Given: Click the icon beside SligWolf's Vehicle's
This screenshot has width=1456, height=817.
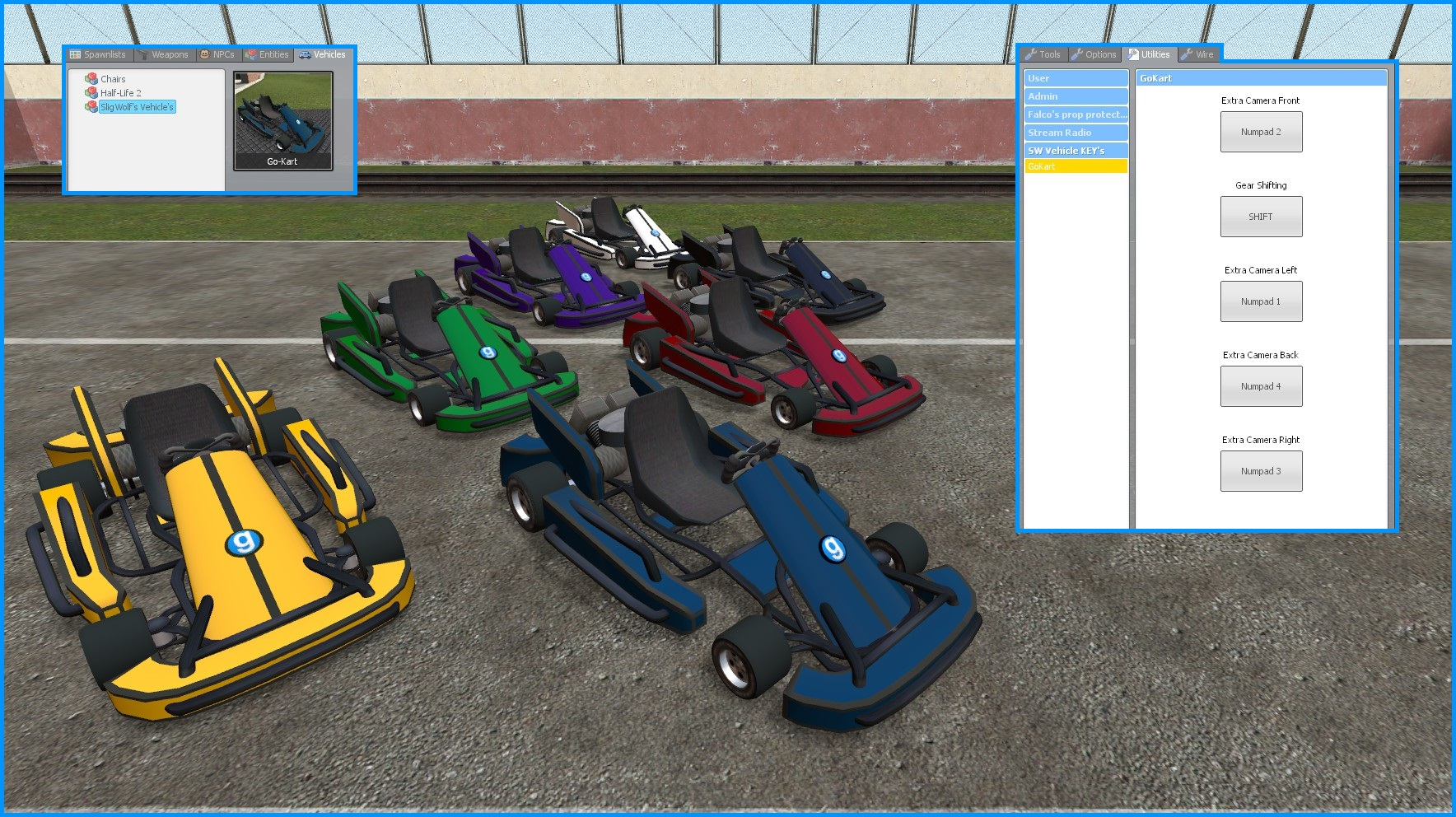Looking at the screenshot, I should point(91,107).
